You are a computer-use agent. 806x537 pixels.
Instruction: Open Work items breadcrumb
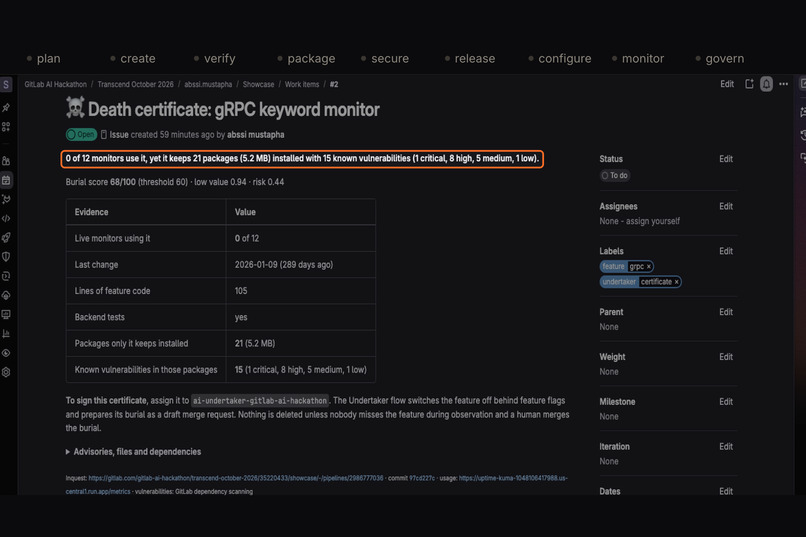coord(302,84)
